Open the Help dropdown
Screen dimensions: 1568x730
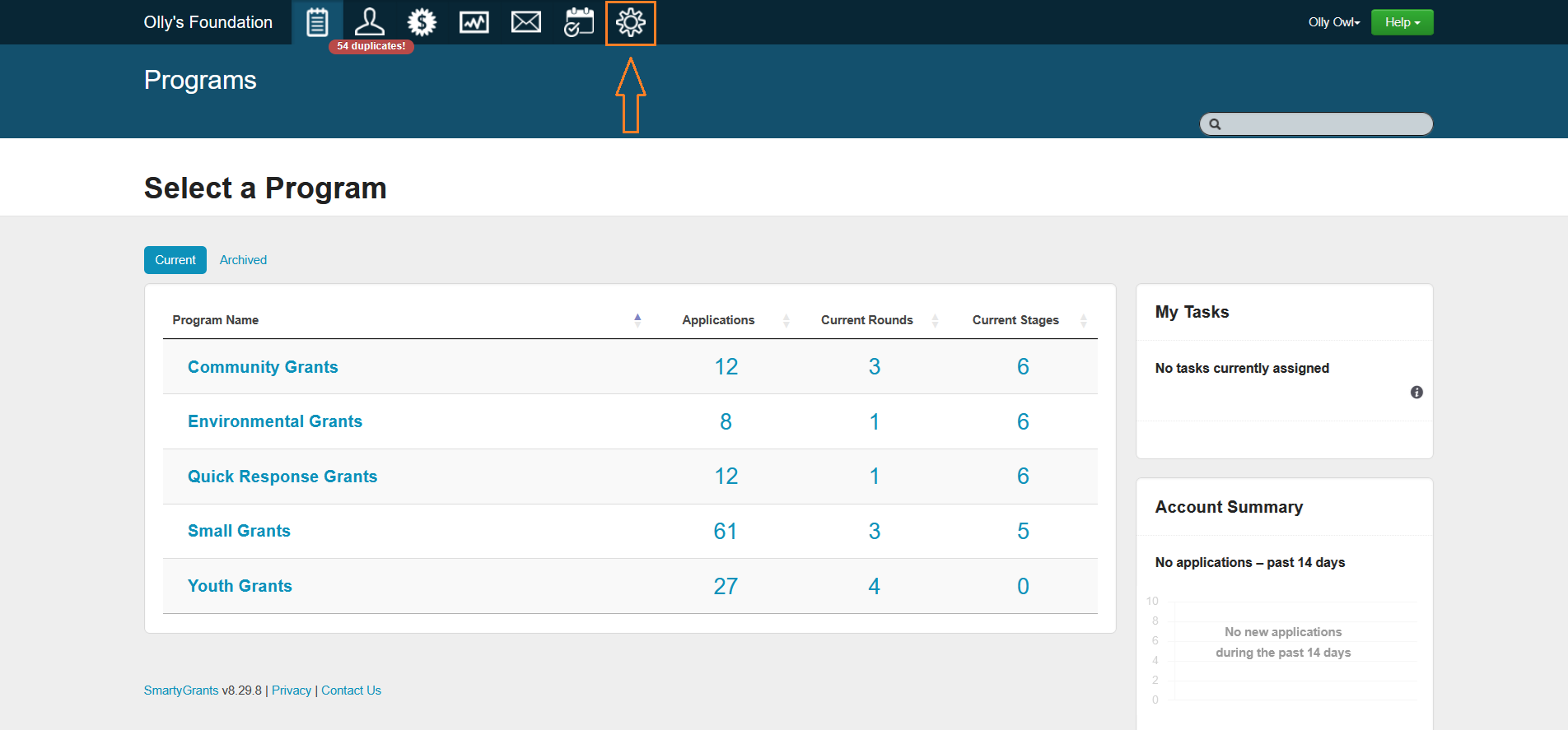click(1402, 22)
